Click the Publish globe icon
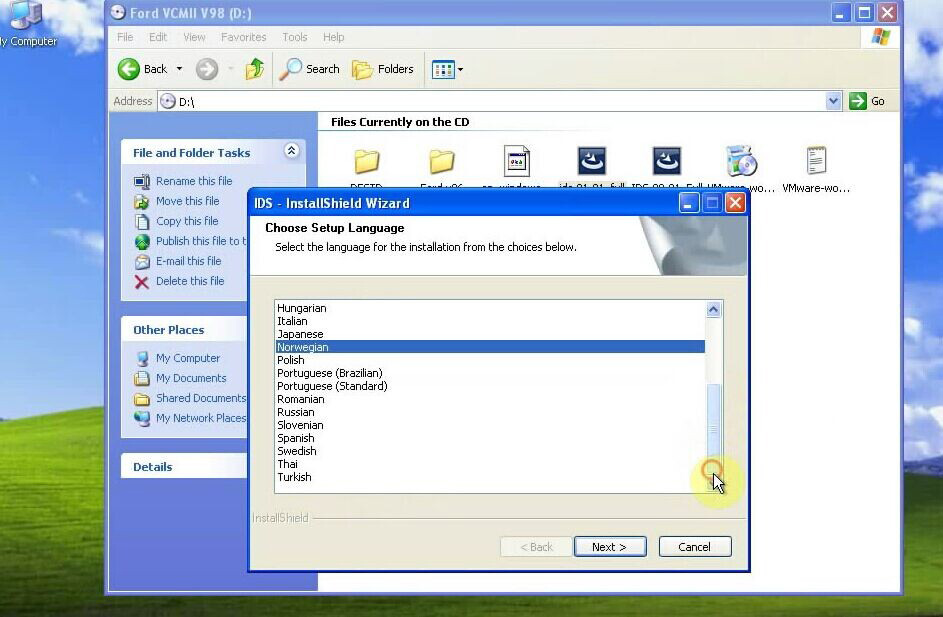Viewport: 943px width, 617px height. 142,242
